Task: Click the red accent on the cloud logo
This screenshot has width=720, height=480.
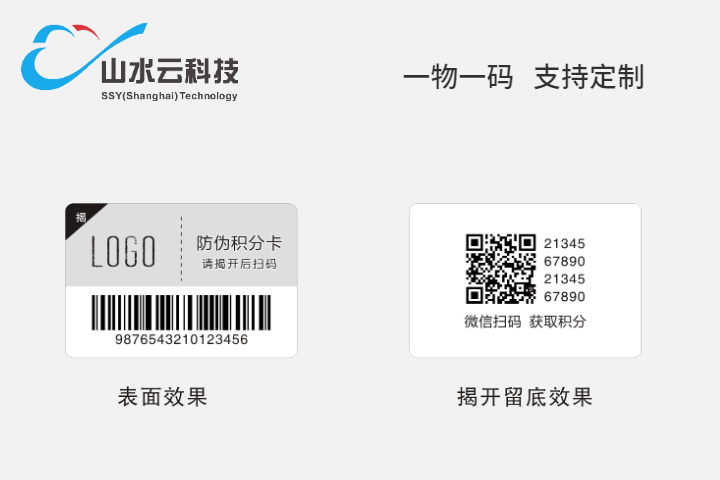Action: click(x=86, y=30)
